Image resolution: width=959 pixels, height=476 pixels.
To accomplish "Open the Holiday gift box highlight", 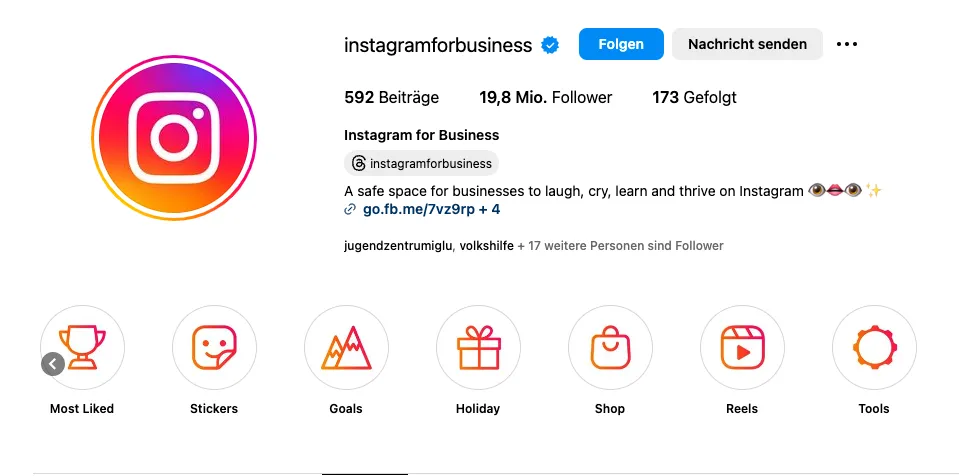I will [478, 348].
